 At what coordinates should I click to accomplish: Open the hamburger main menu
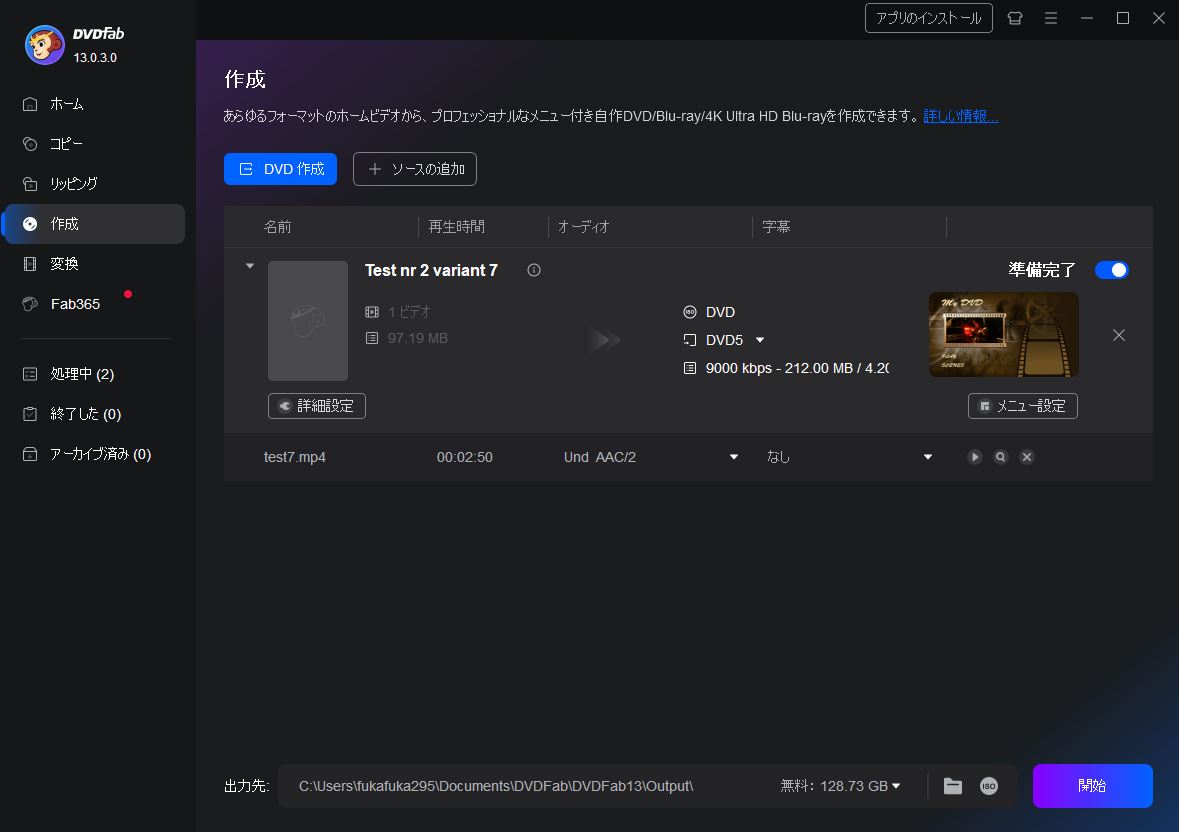[x=1050, y=18]
